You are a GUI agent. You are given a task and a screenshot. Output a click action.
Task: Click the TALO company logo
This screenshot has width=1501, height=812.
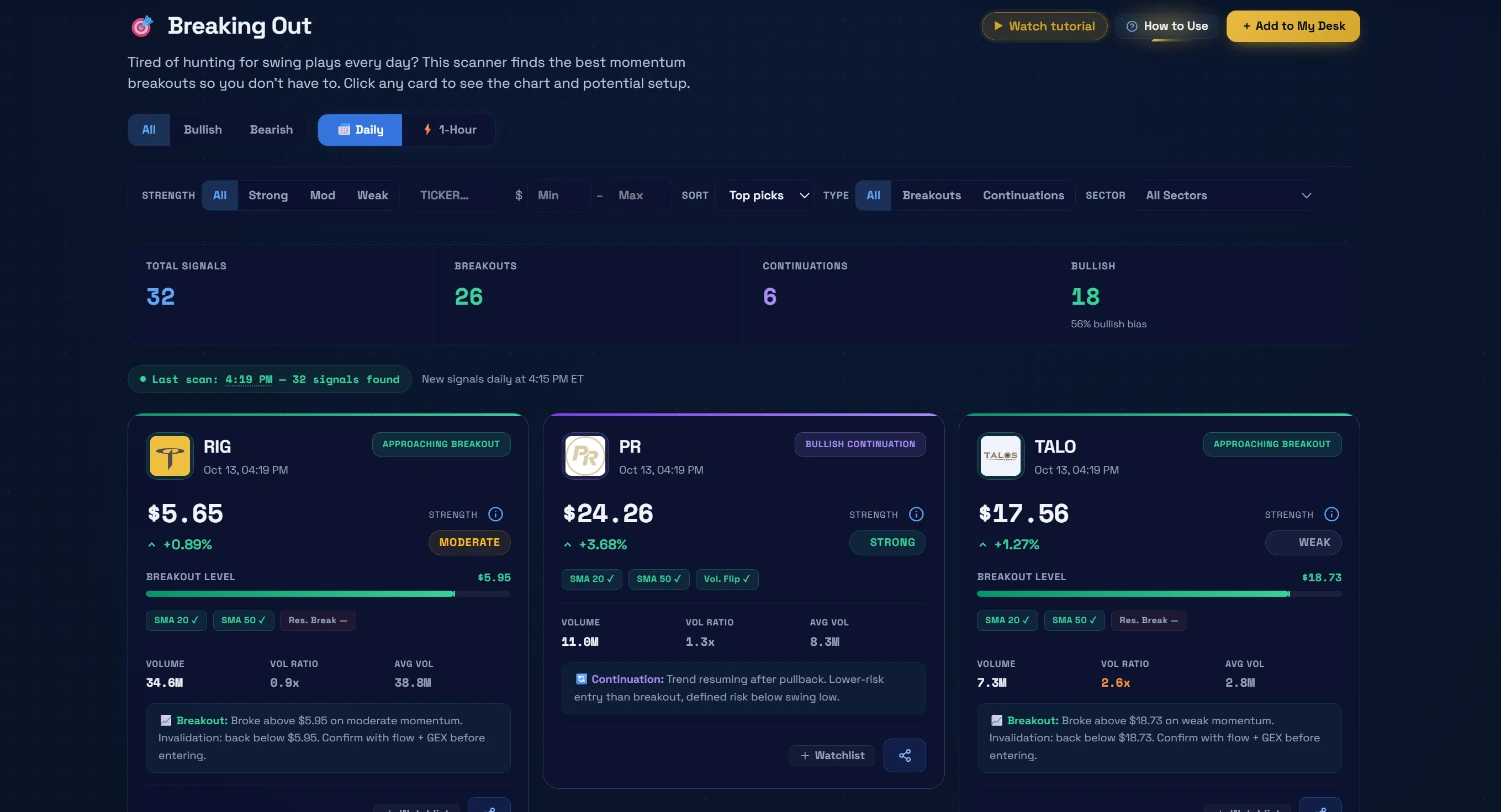click(x=1000, y=456)
